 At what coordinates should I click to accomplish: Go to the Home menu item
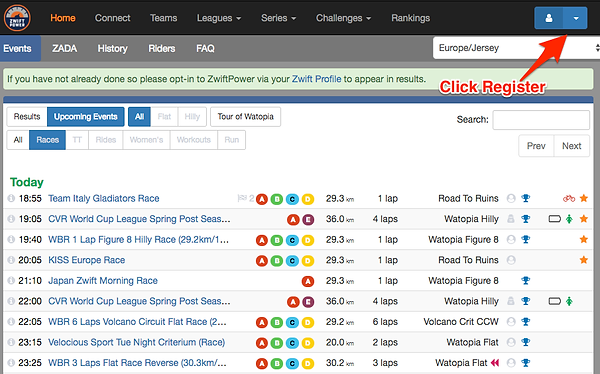[63, 18]
